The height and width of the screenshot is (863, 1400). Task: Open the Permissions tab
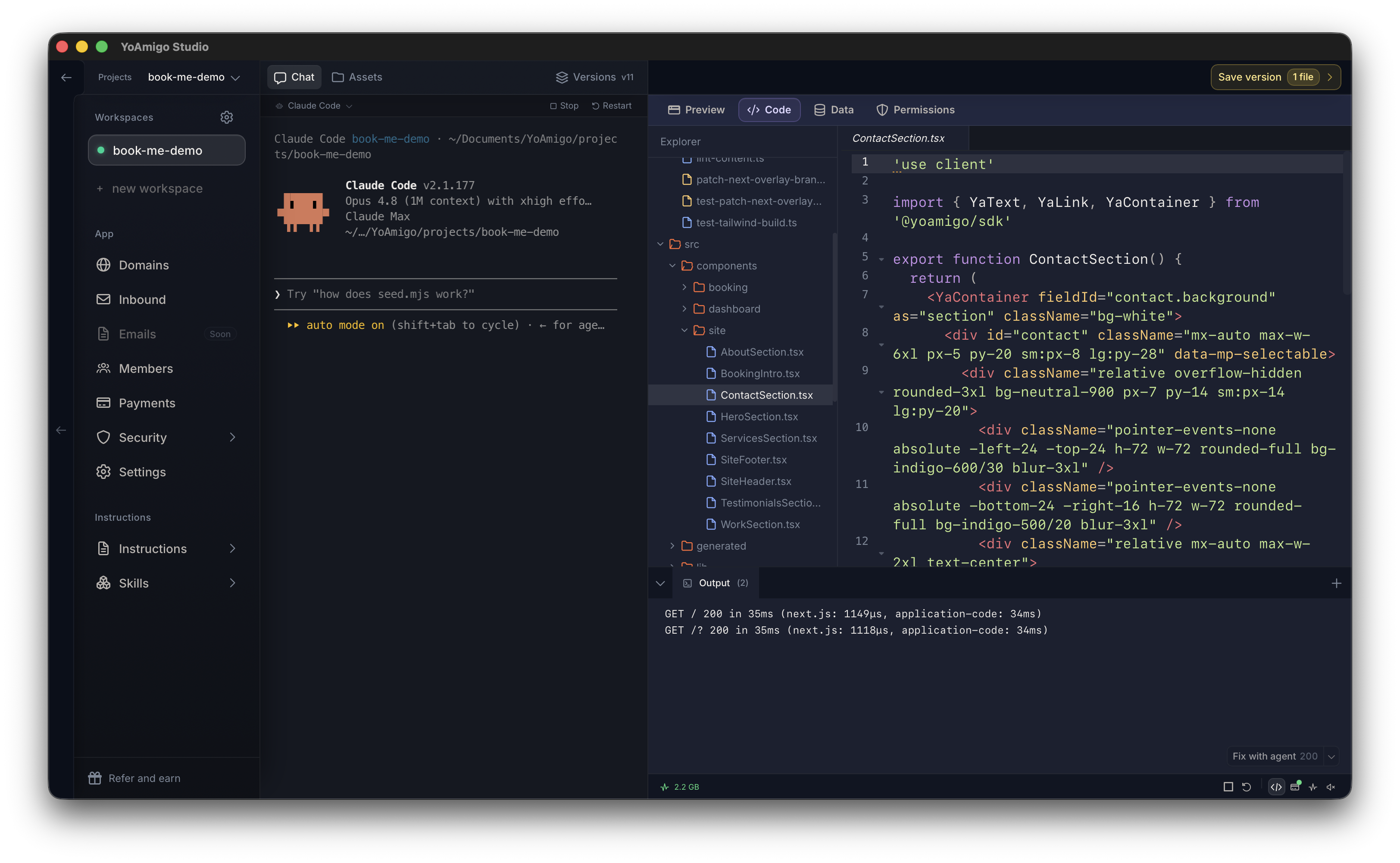915,109
